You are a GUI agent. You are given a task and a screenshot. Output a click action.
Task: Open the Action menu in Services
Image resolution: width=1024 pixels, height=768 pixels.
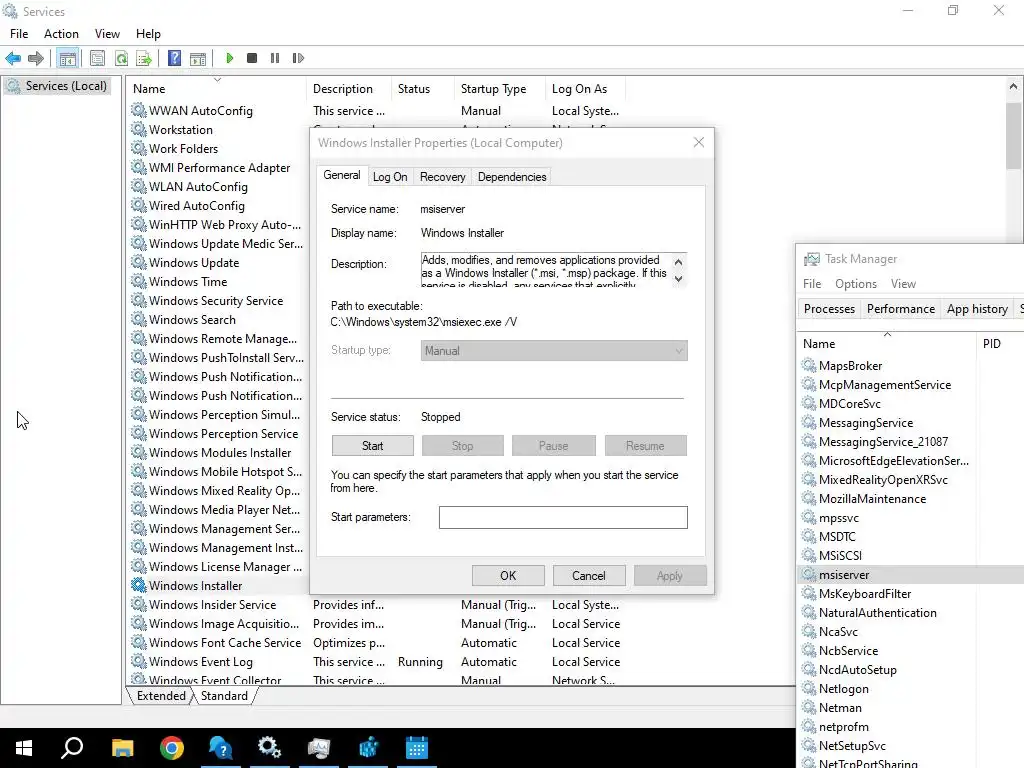pyautogui.click(x=61, y=34)
